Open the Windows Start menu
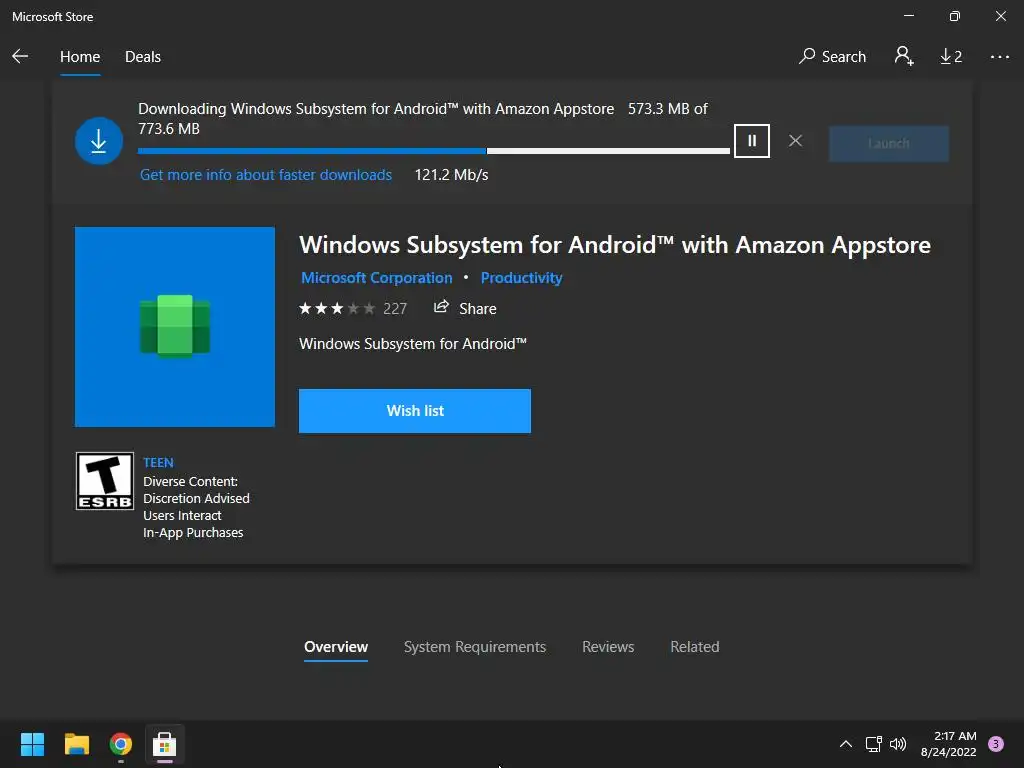The image size is (1024, 768). pos(32,744)
